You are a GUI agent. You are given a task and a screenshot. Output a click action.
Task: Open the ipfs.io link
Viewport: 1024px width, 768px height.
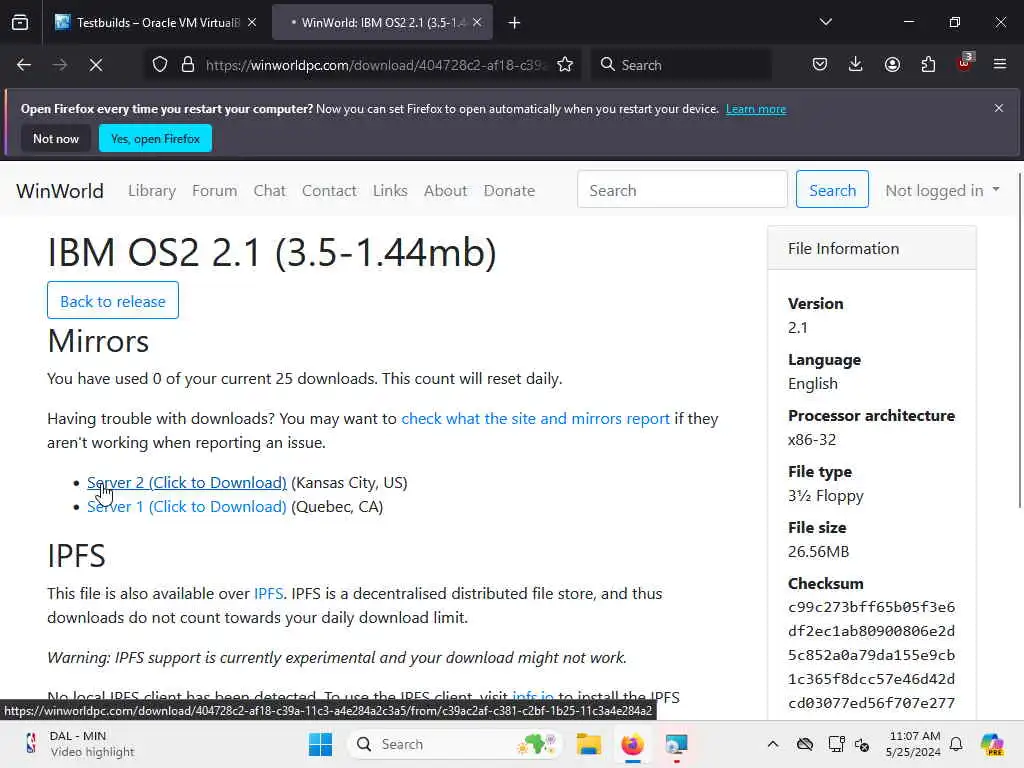(533, 696)
